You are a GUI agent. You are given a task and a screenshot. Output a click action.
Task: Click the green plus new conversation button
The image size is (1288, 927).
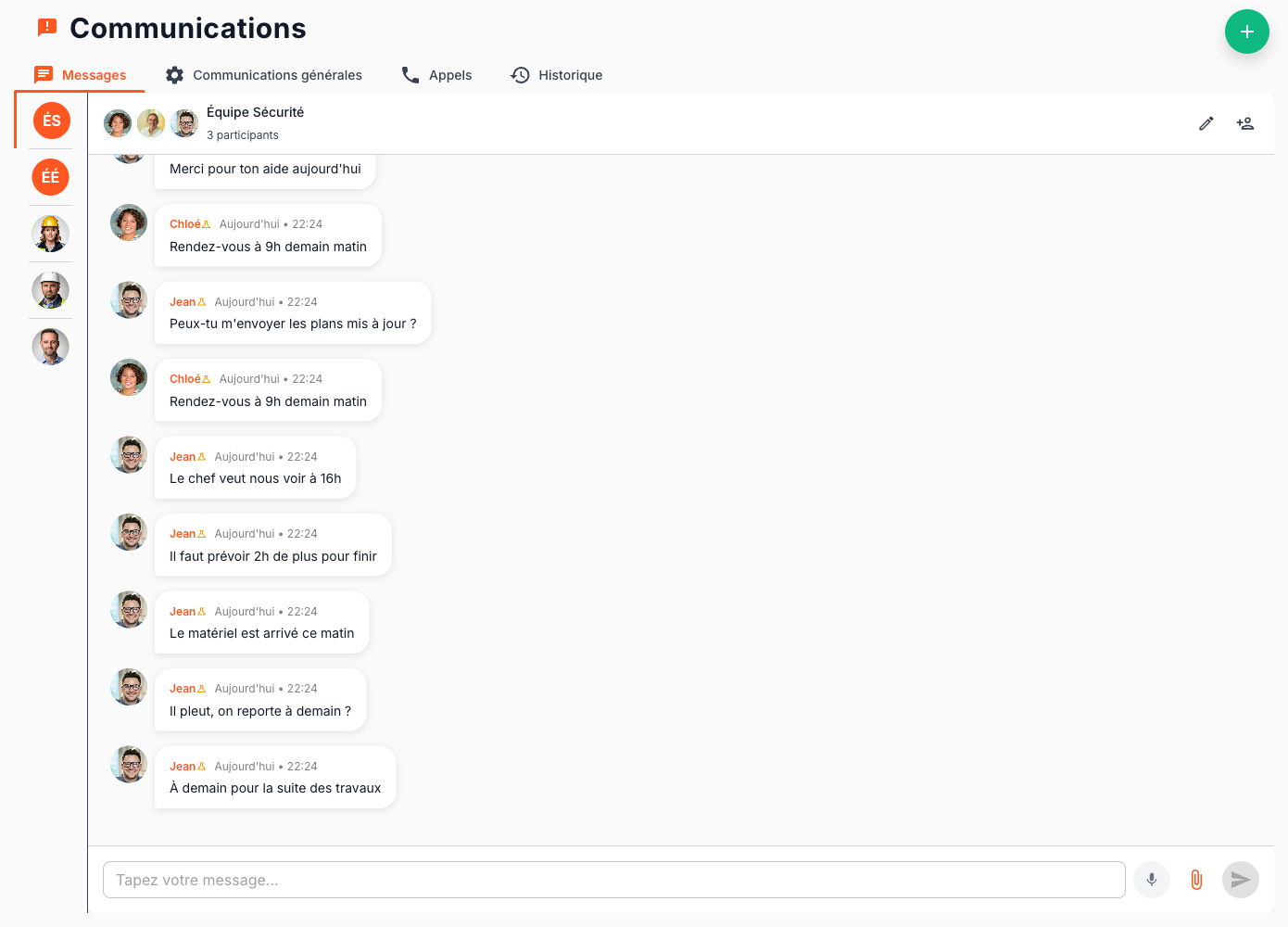click(1246, 32)
